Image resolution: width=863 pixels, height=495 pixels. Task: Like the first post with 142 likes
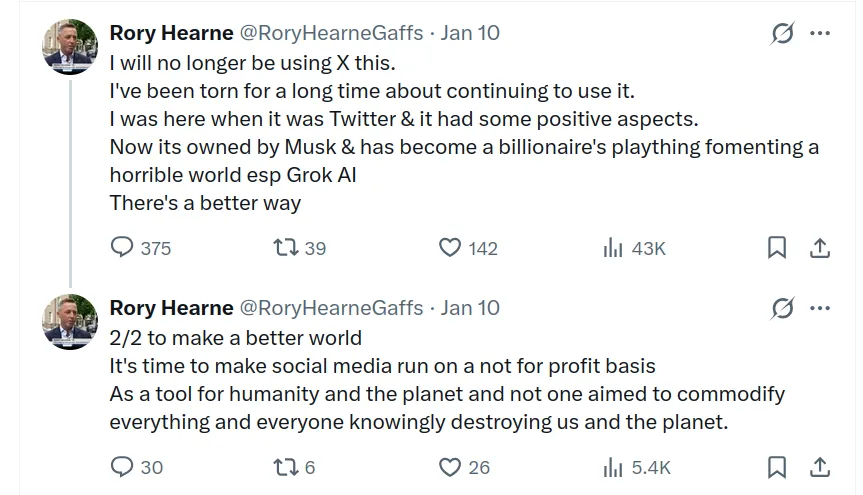[451, 247]
